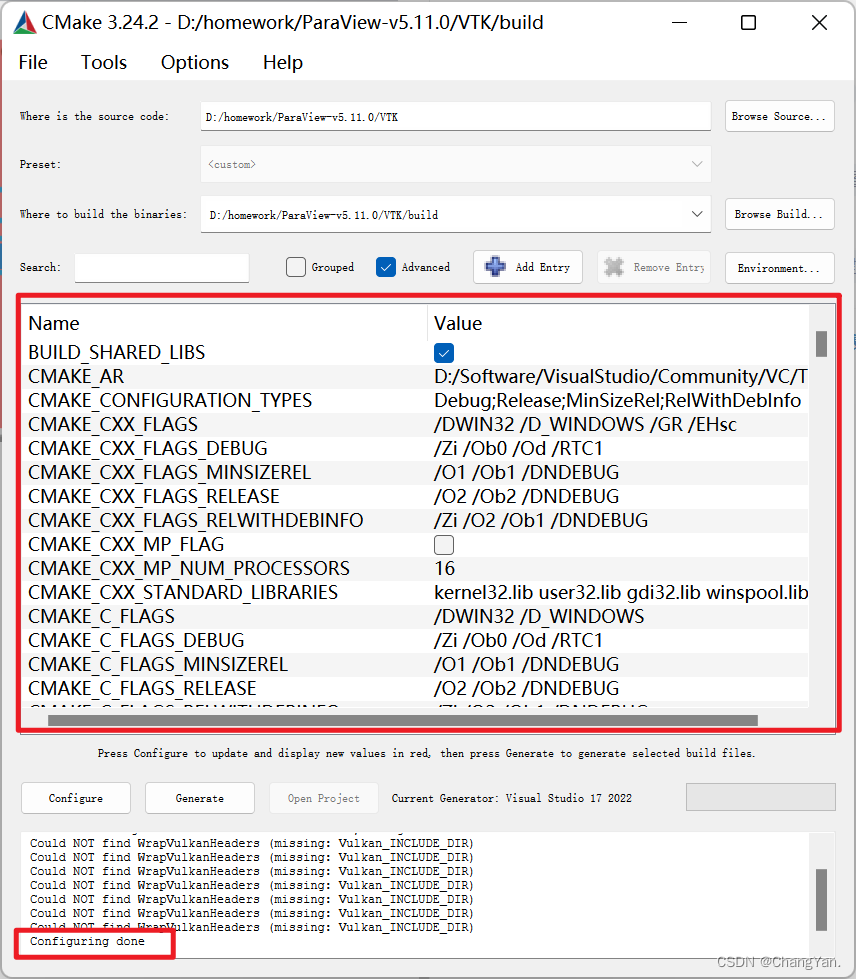Disable the Advanced checkbox
Screen dimensions: 856x979
(386, 267)
